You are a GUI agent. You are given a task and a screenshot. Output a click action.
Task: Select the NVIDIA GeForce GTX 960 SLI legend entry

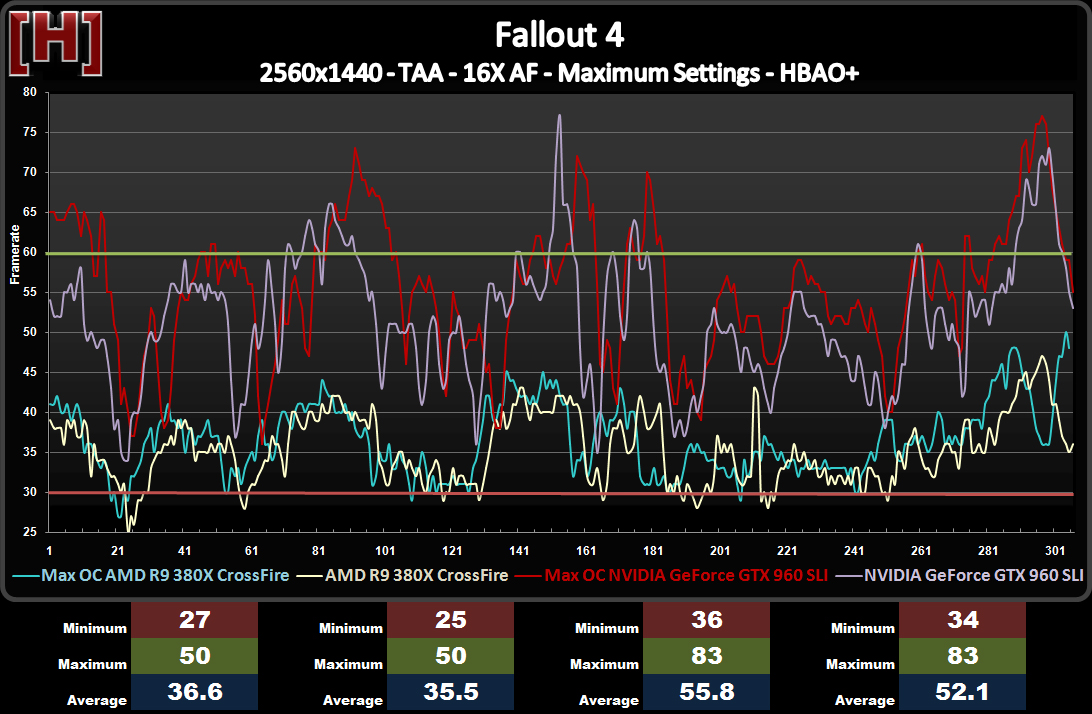(x=960, y=575)
